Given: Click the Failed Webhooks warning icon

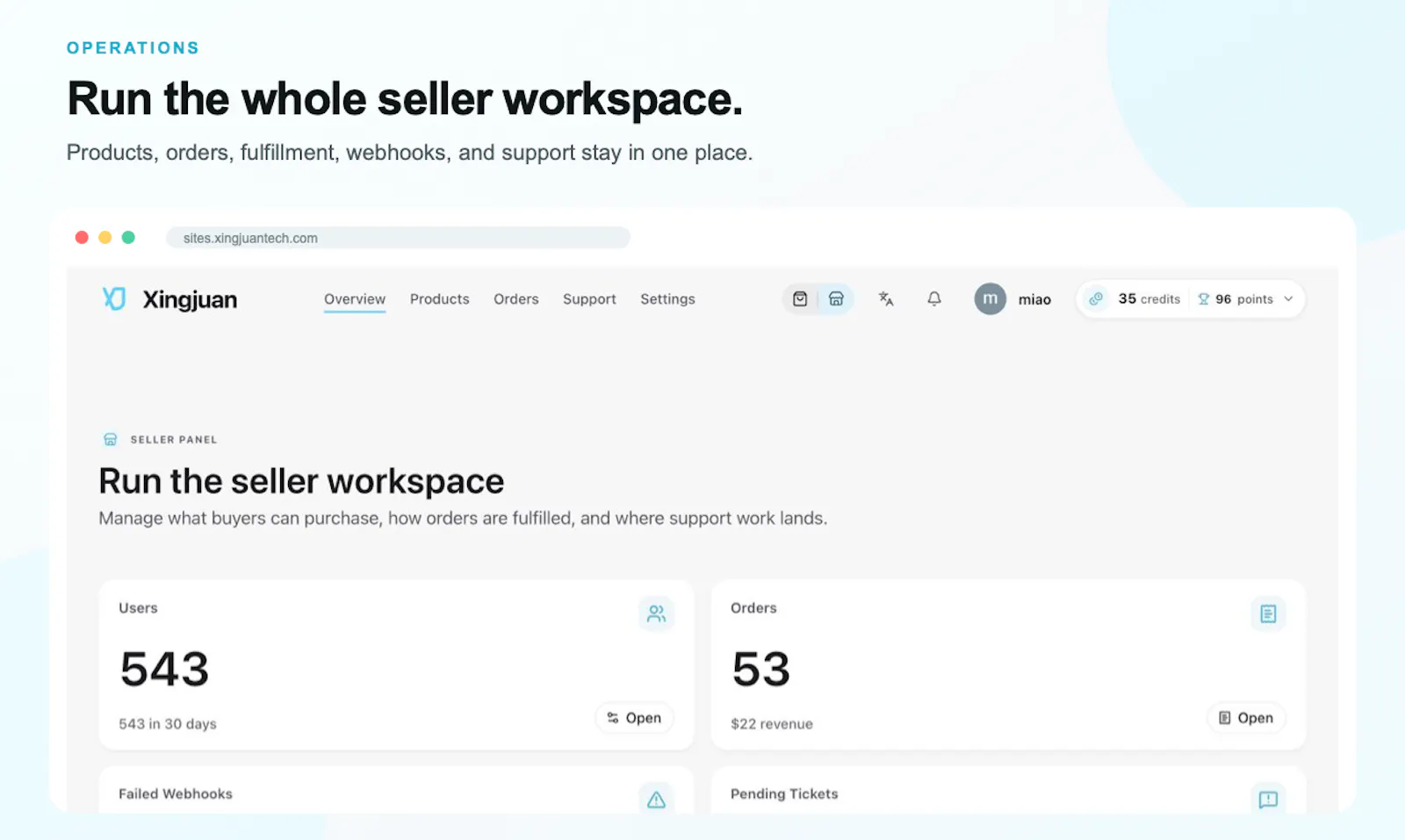Looking at the screenshot, I should click(656, 799).
